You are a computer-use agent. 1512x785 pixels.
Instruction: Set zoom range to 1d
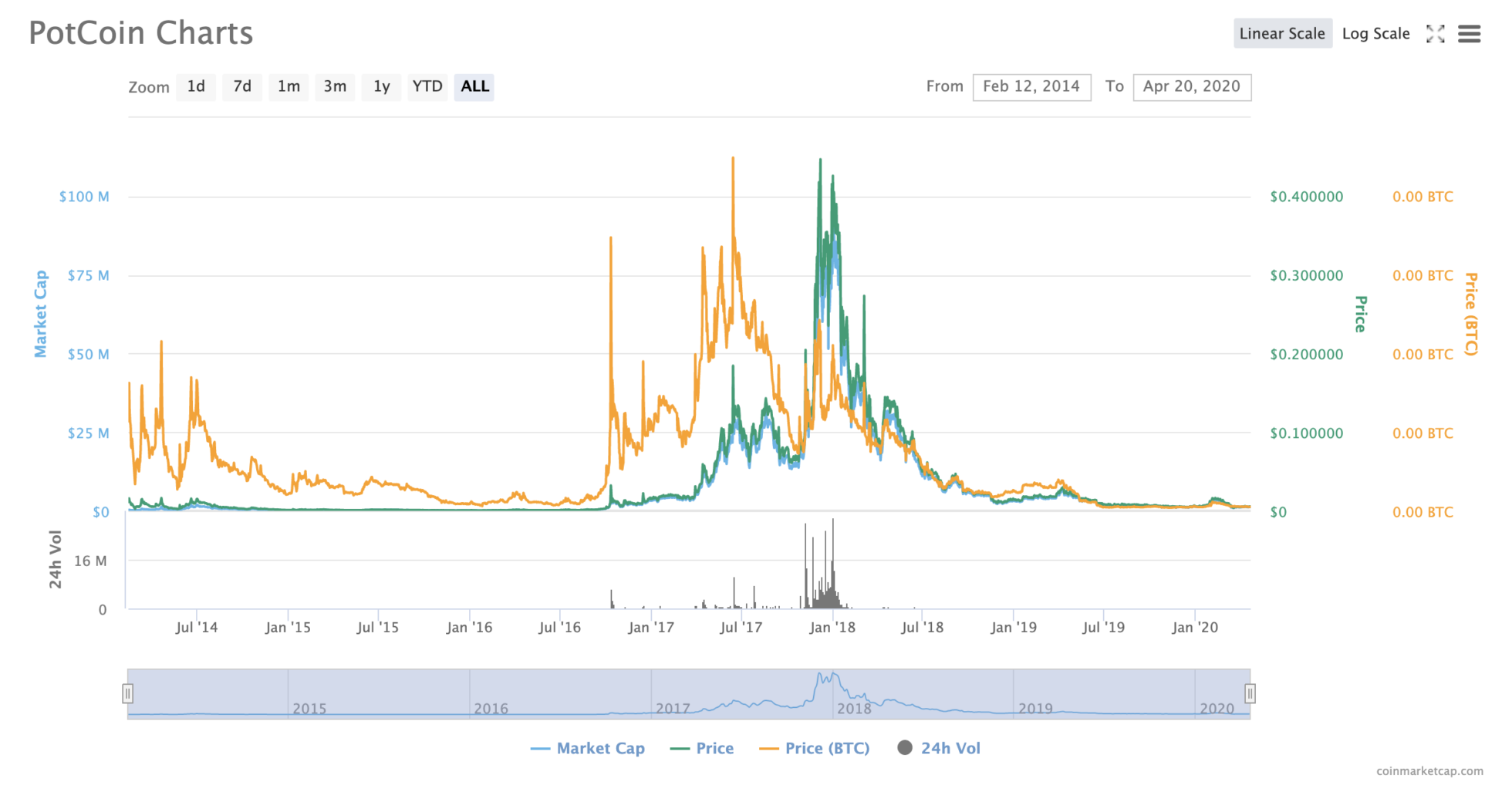pos(196,86)
